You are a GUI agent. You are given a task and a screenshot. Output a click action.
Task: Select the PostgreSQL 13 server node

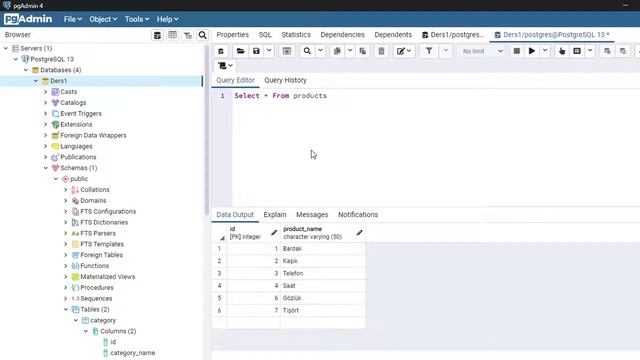[52, 59]
